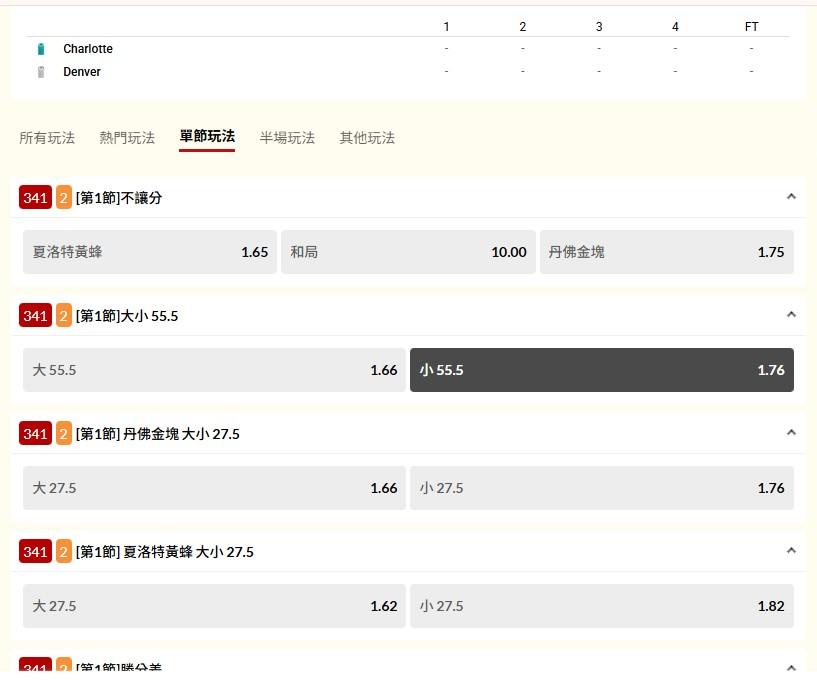Image resolution: width=817 pixels, height=681 pixels.
Task: Collapse the 第1節 不讓分 section
Action: [791, 197]
